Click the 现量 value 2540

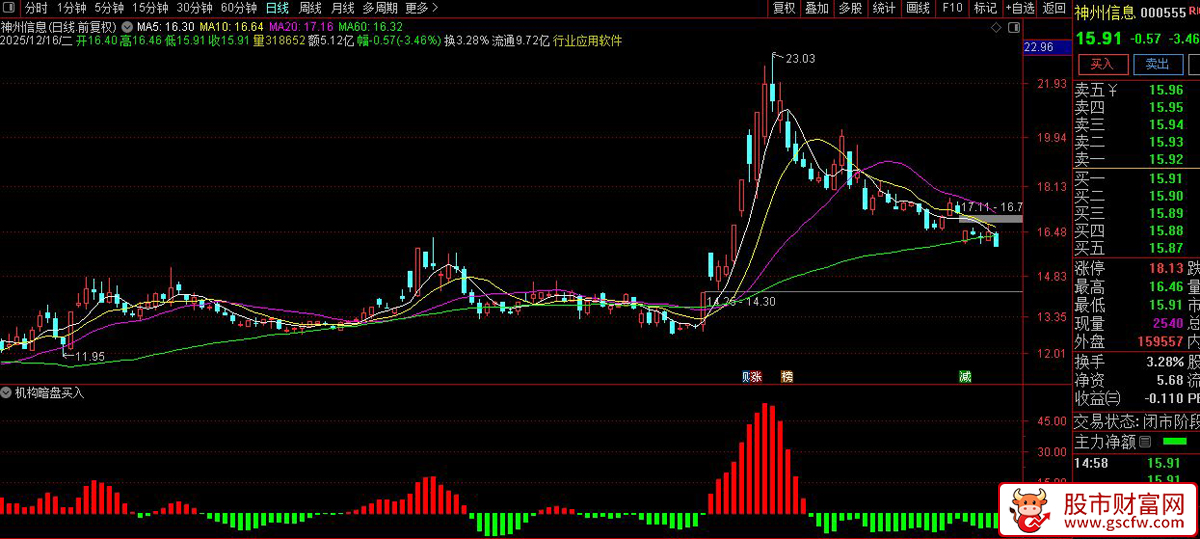pos(1168,323)
